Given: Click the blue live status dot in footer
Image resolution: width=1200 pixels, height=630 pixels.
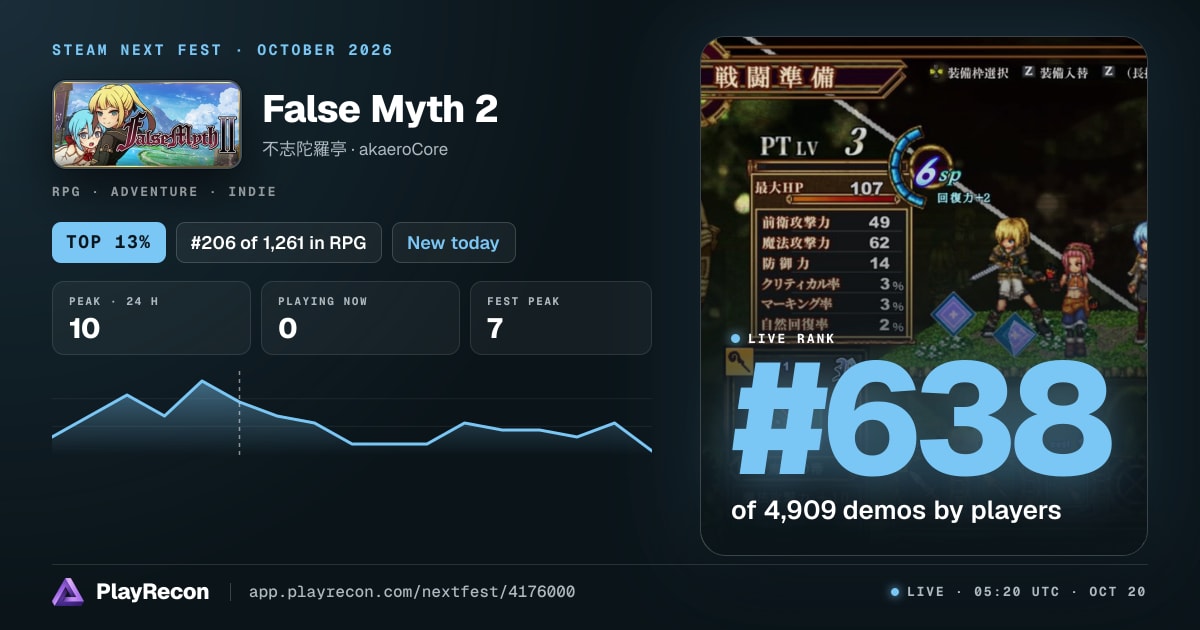Looking at the screenshot, I should point(894,592).
